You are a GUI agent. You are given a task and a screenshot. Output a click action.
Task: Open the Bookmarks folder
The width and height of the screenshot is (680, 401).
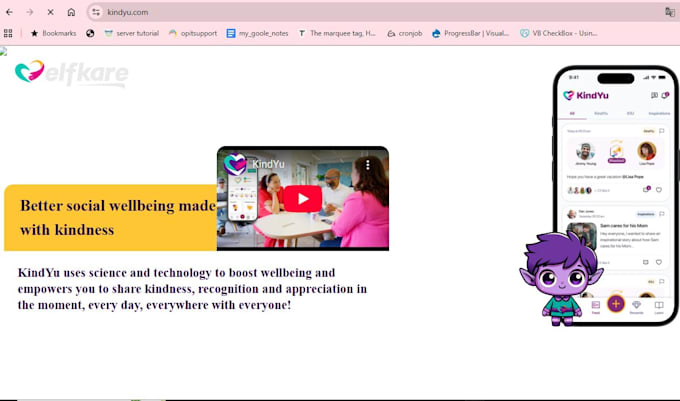53,33
